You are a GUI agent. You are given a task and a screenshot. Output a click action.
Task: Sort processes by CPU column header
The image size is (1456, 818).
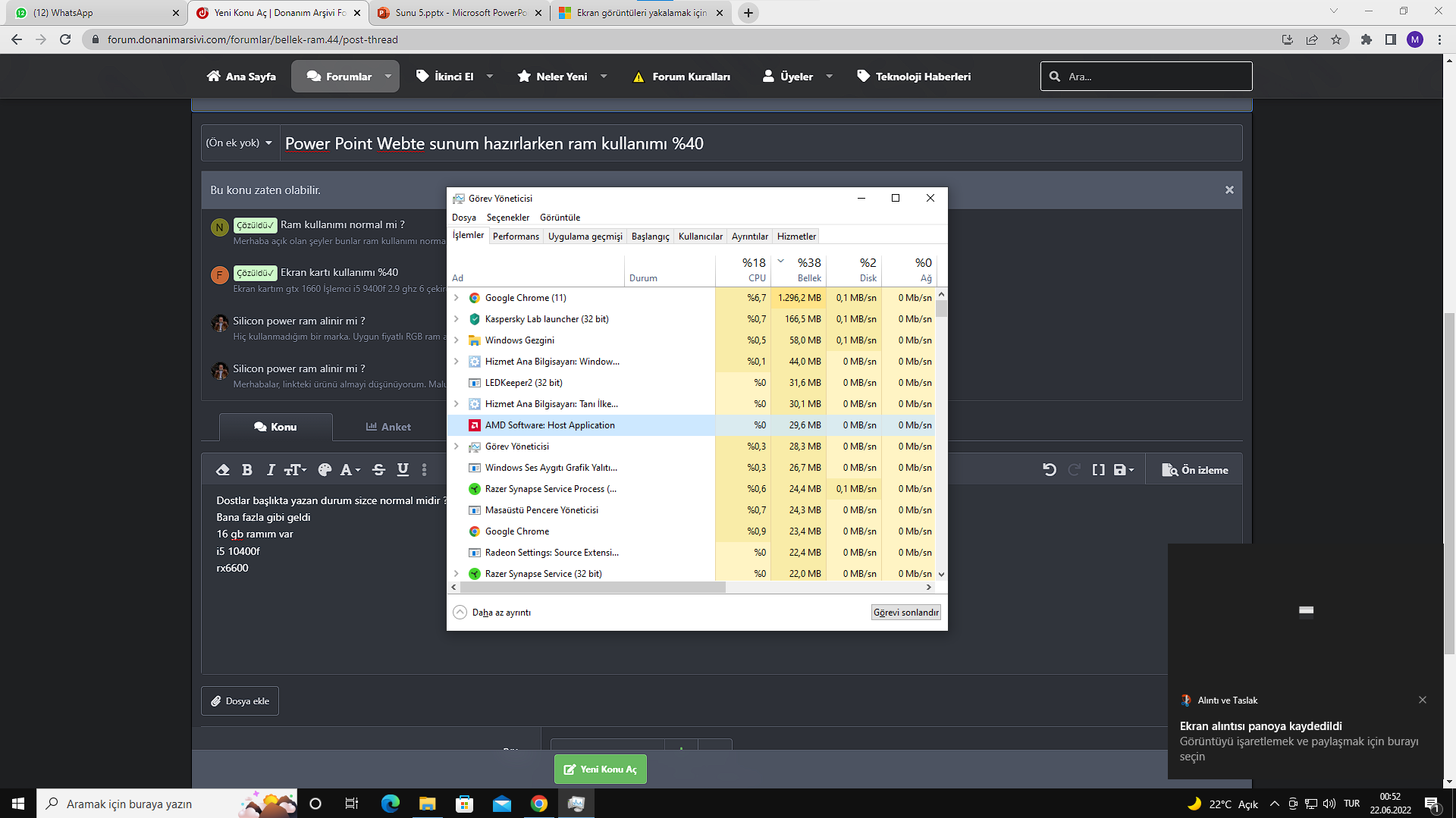click(743, 269)
